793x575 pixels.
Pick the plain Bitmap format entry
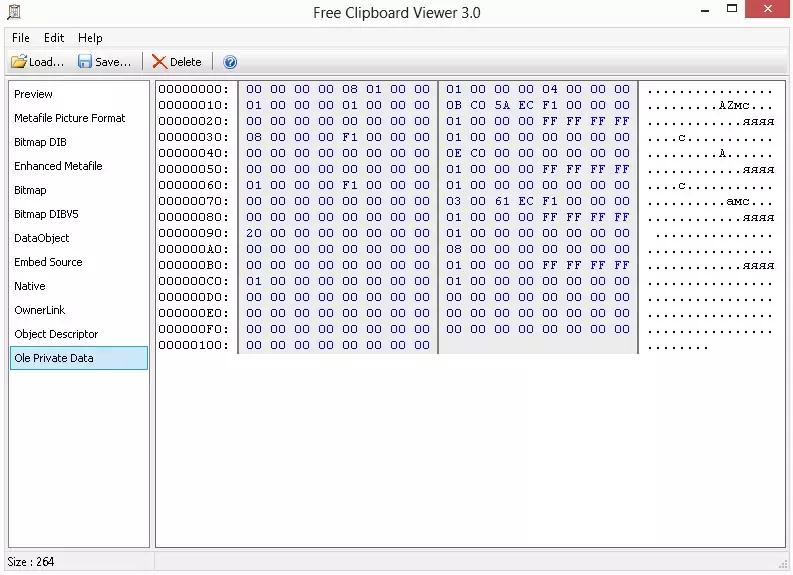point(79,190)
